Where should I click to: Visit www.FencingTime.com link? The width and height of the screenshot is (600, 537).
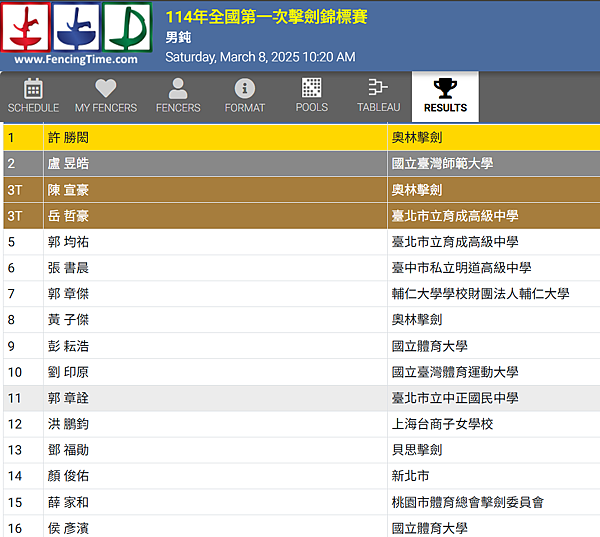click(76, 59)
